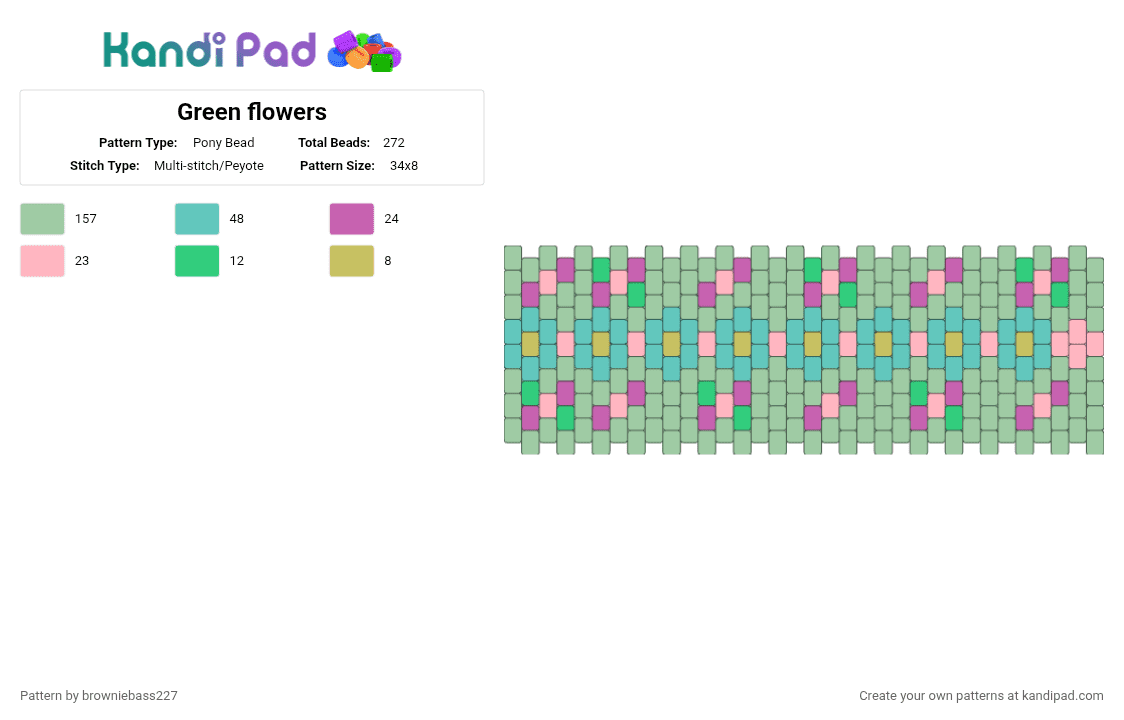Click the bead count 157
The width and height of the screenshot is (1124, 720).
tap(85, 219)
